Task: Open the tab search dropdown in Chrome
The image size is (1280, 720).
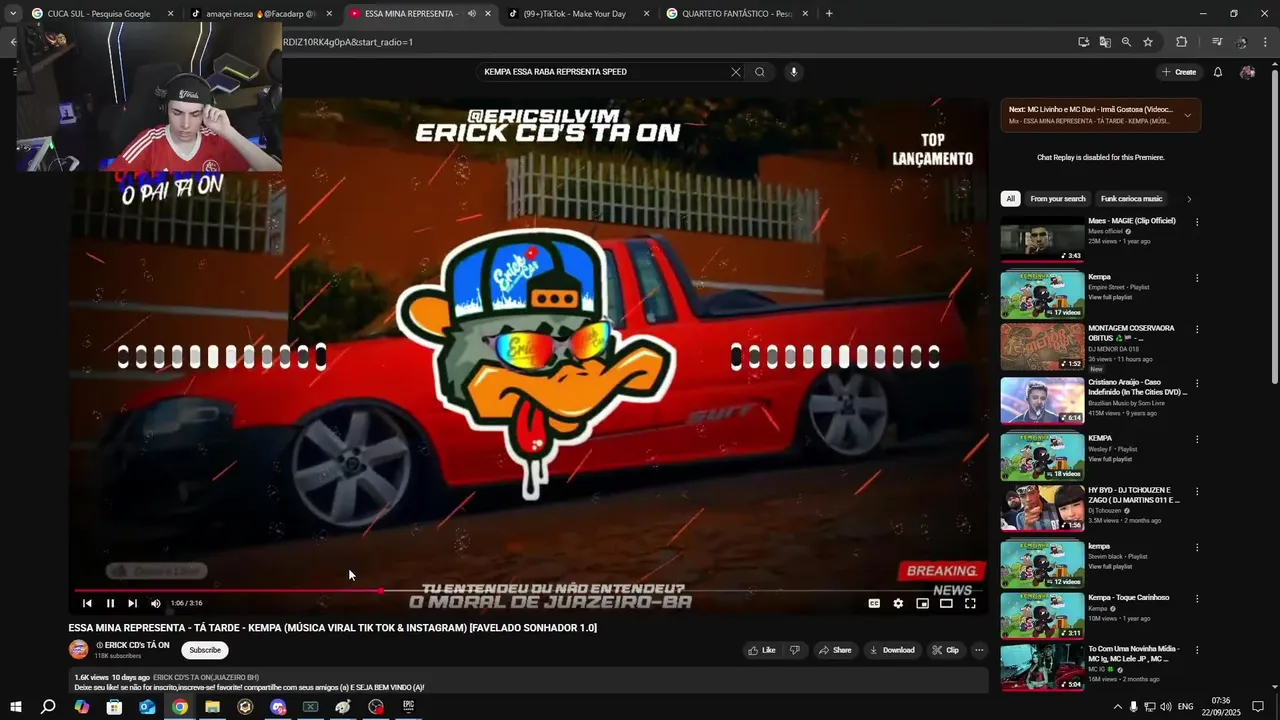Action: [x=12, y=14]
